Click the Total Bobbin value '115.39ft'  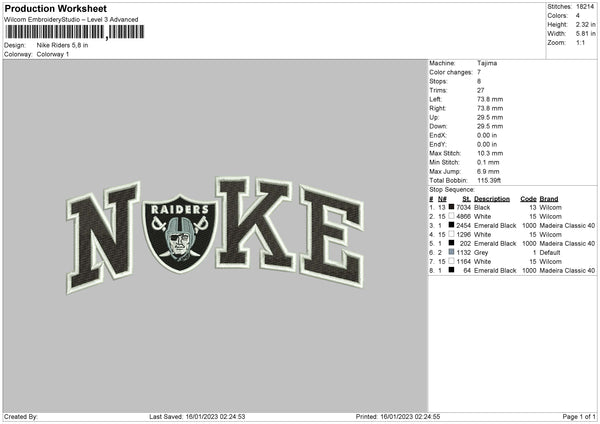(489, 181)
